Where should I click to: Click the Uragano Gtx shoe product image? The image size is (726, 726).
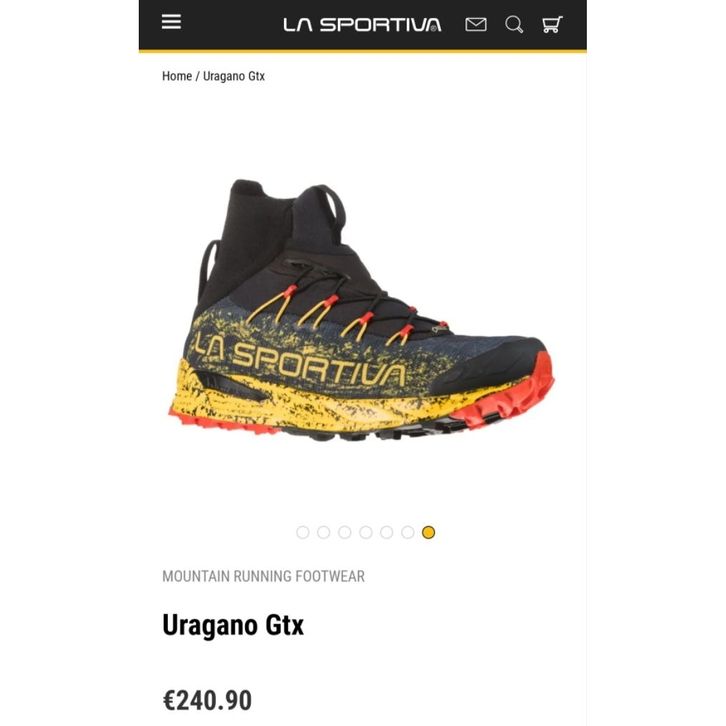361,309
